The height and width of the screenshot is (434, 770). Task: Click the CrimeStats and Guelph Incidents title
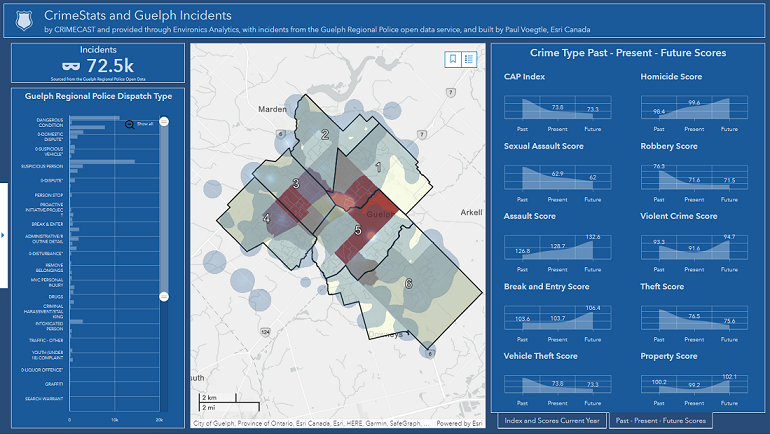point(138,16)
